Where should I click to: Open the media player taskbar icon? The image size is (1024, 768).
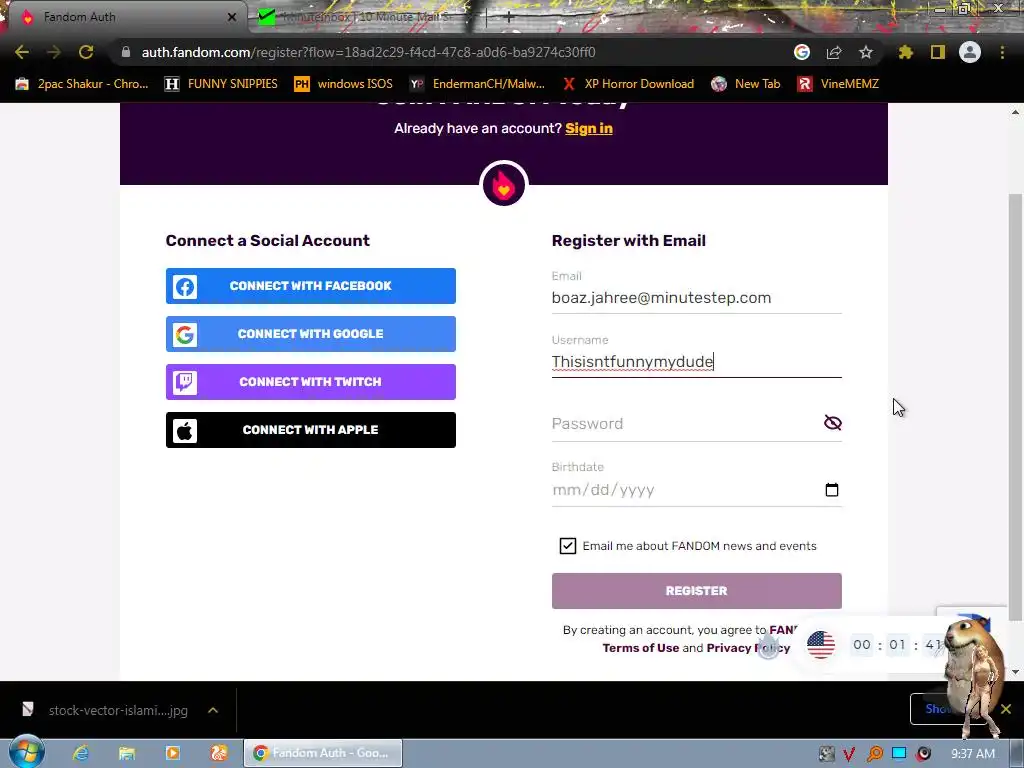coord(172,753)
